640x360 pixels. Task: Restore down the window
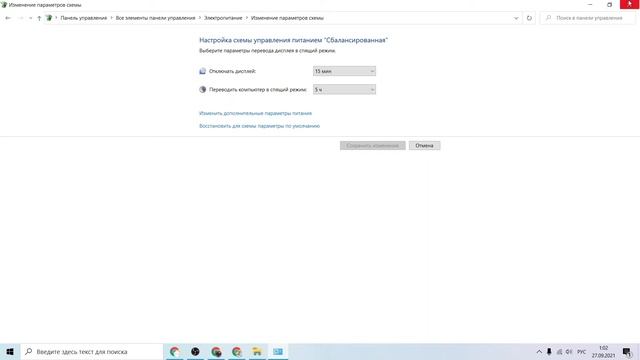coord(609,4)
